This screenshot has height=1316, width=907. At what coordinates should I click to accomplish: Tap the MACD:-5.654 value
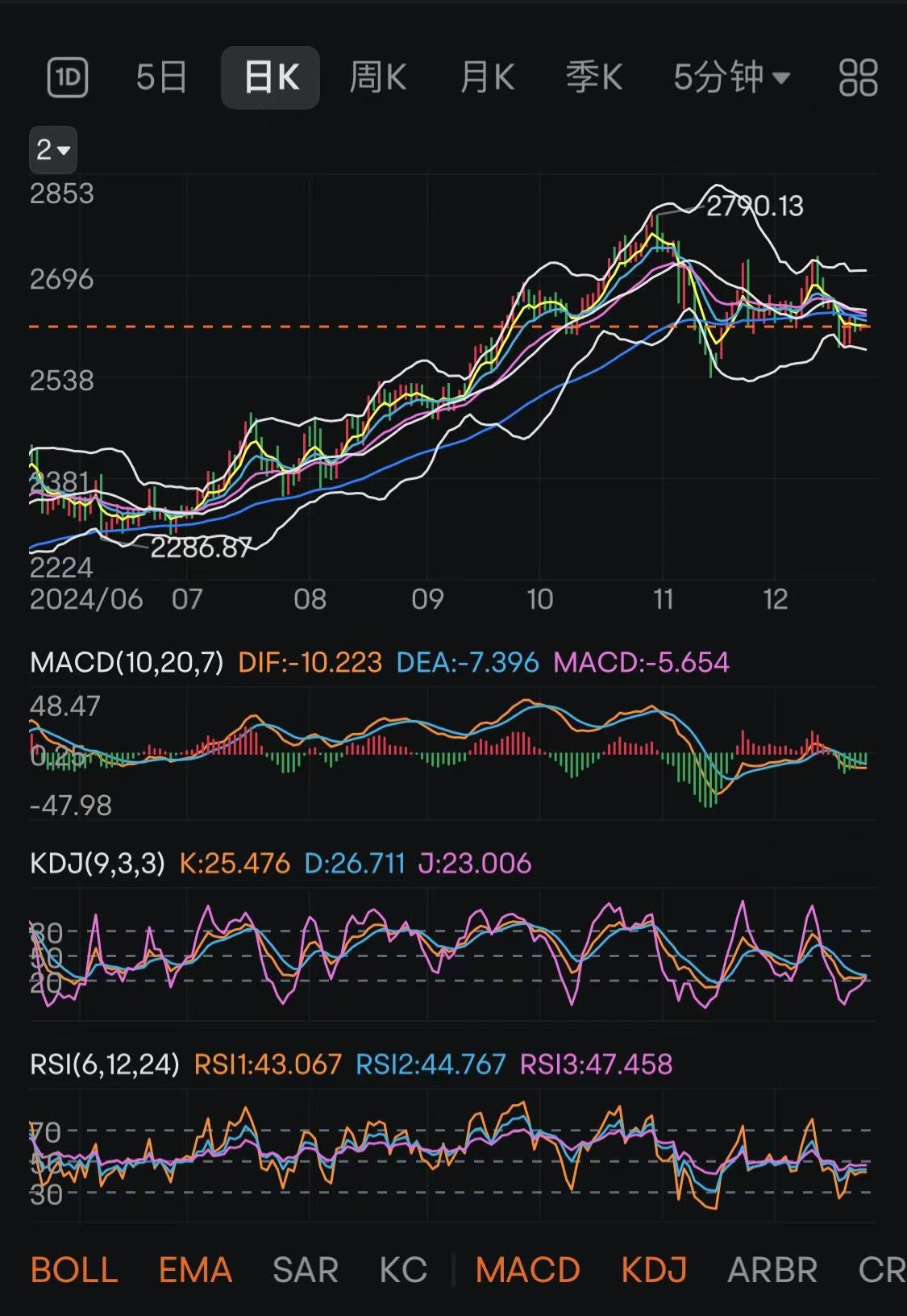coord(642,663)
